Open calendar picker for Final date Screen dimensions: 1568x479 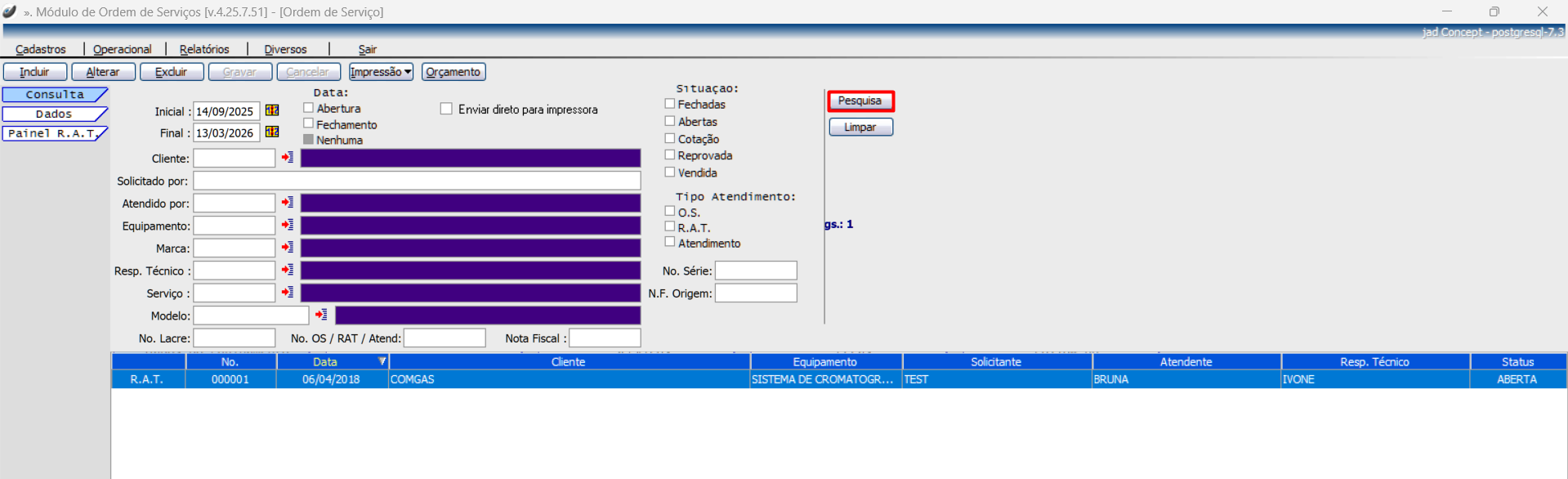272,132
